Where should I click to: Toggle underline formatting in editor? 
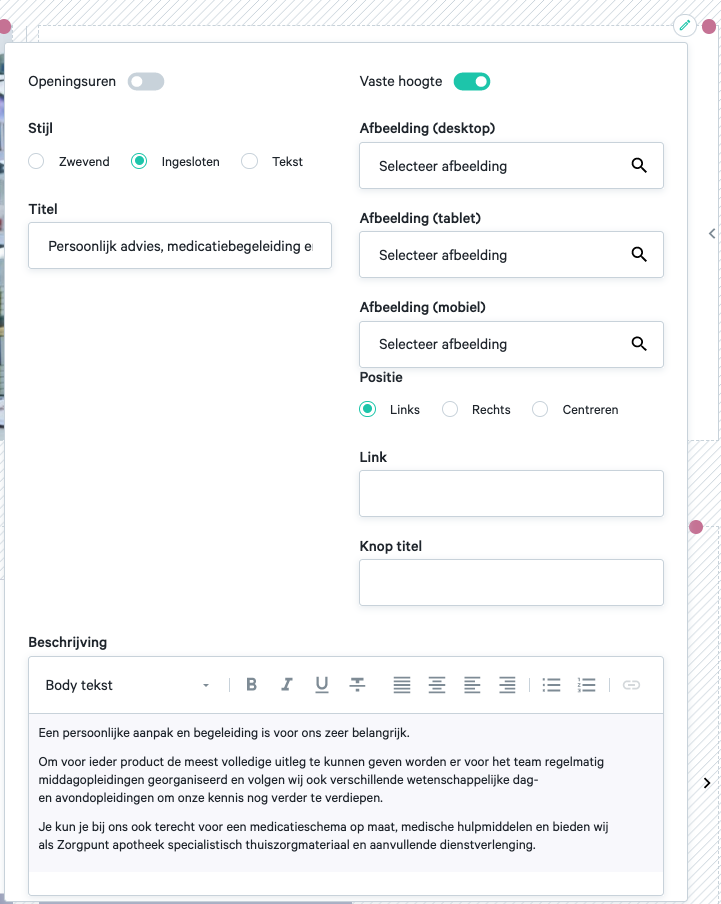pyautogui.click(x=322, y=684)
